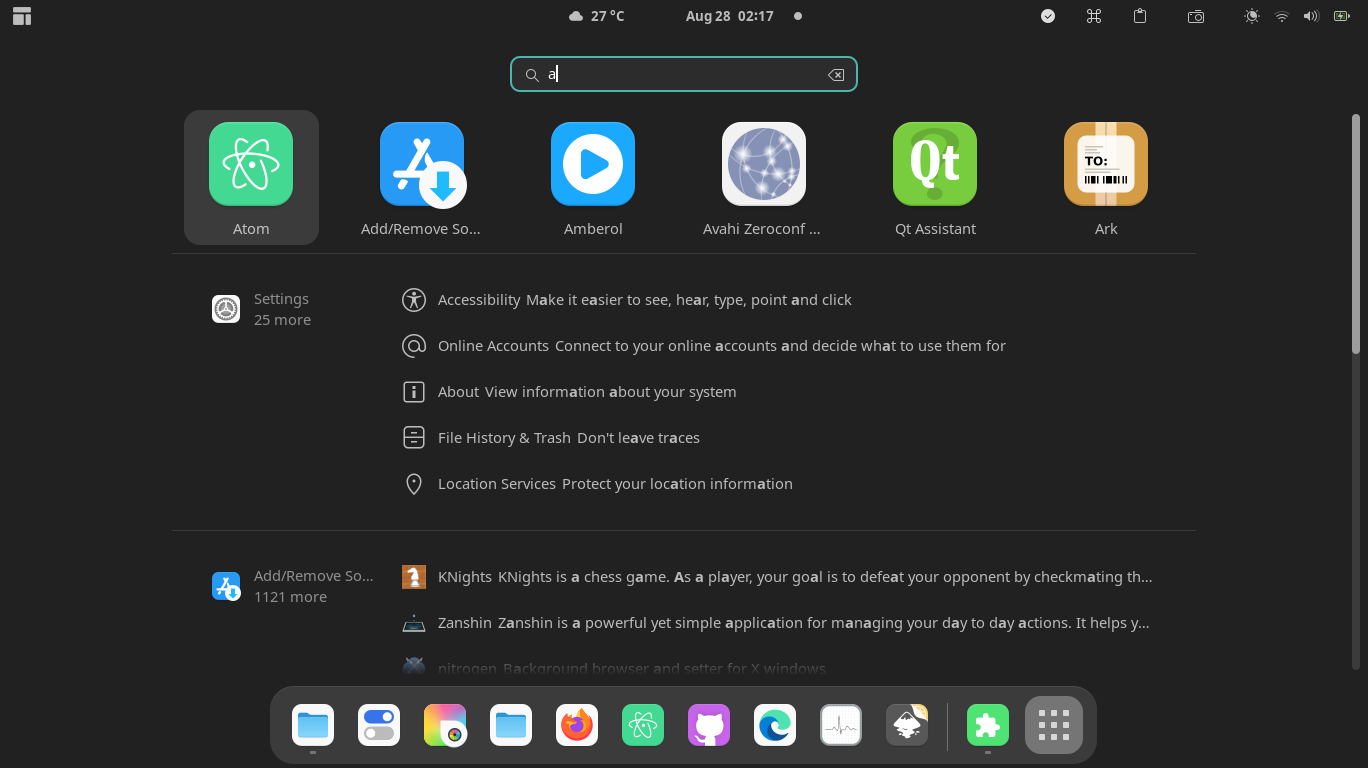Open the system monitor dock icon
Viewport: 1368px width, 768px height.
pos(841,725)
